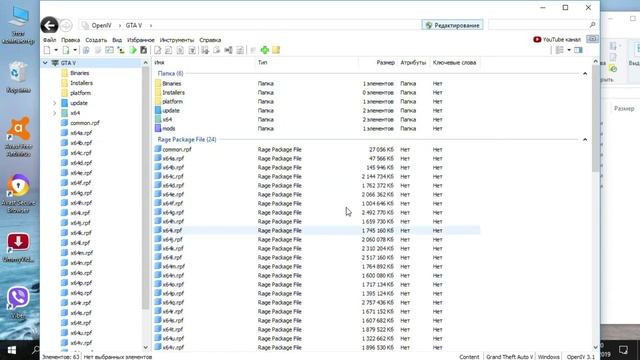
Task: Click the yellow folder icon in toolbar
Action: pos(276,50)
